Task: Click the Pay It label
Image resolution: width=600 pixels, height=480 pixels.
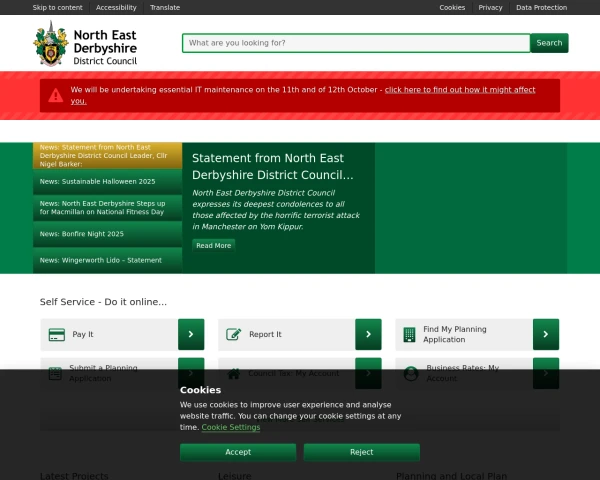Action: tap(83, 334)
